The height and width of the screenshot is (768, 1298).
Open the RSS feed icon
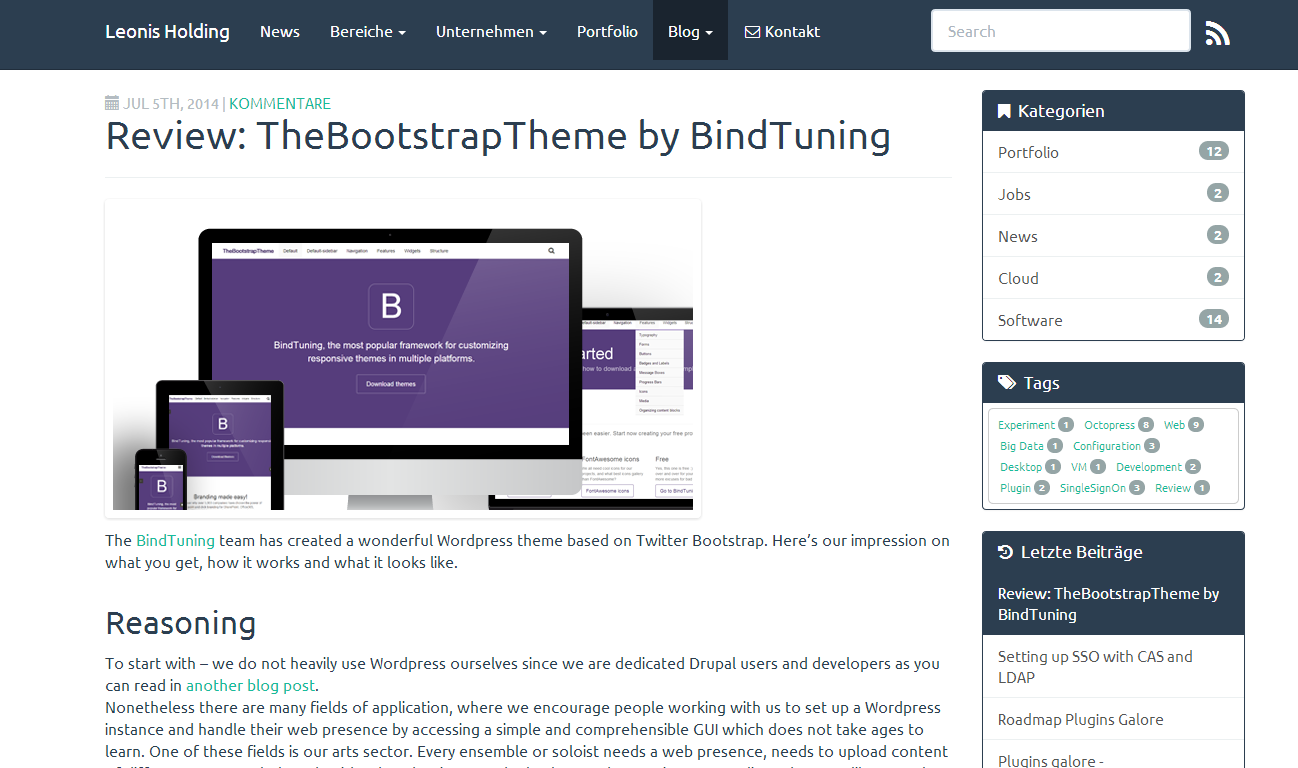point(1217,33)
